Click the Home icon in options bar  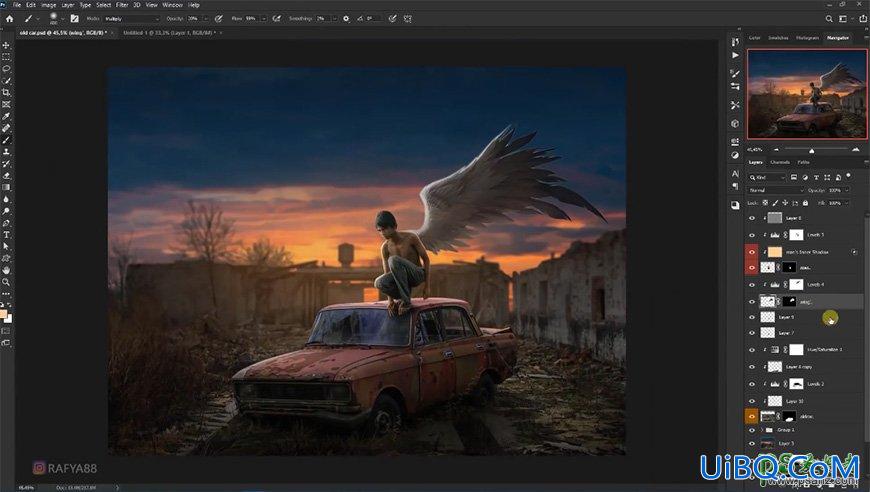click(9, 18)
